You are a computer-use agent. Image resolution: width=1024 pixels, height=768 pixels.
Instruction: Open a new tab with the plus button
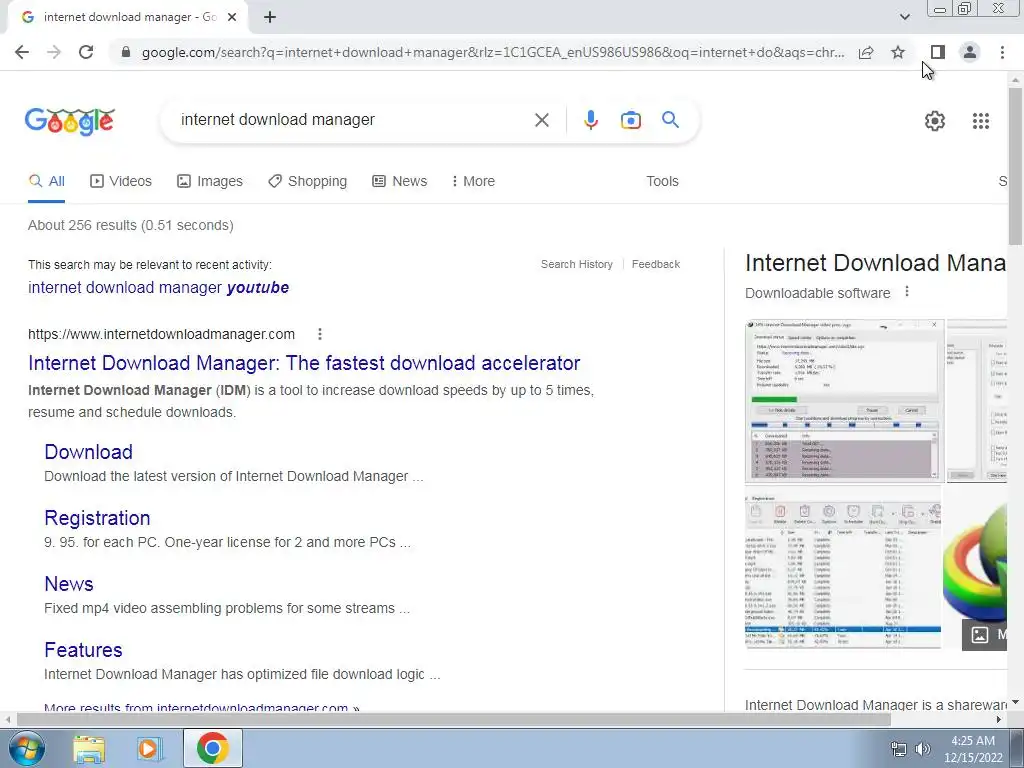pos(270,18)
